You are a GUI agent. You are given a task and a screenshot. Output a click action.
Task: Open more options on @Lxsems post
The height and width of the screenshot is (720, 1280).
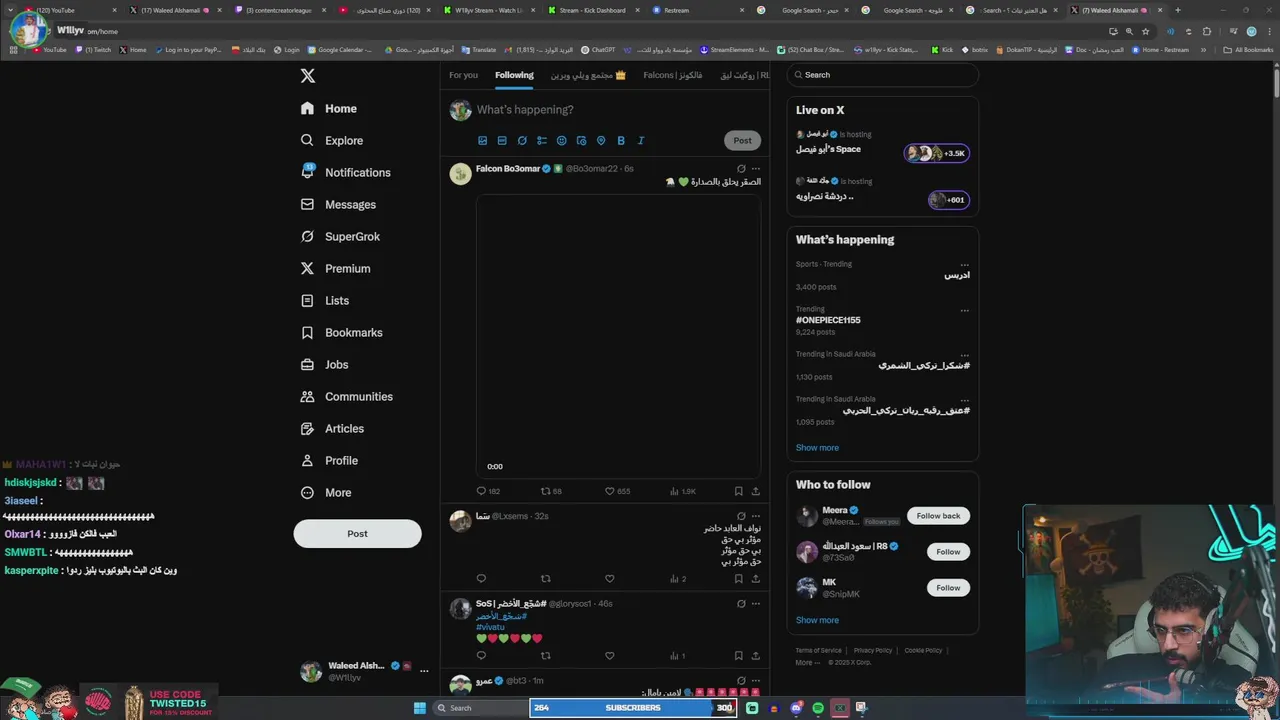tap(756, 516)
